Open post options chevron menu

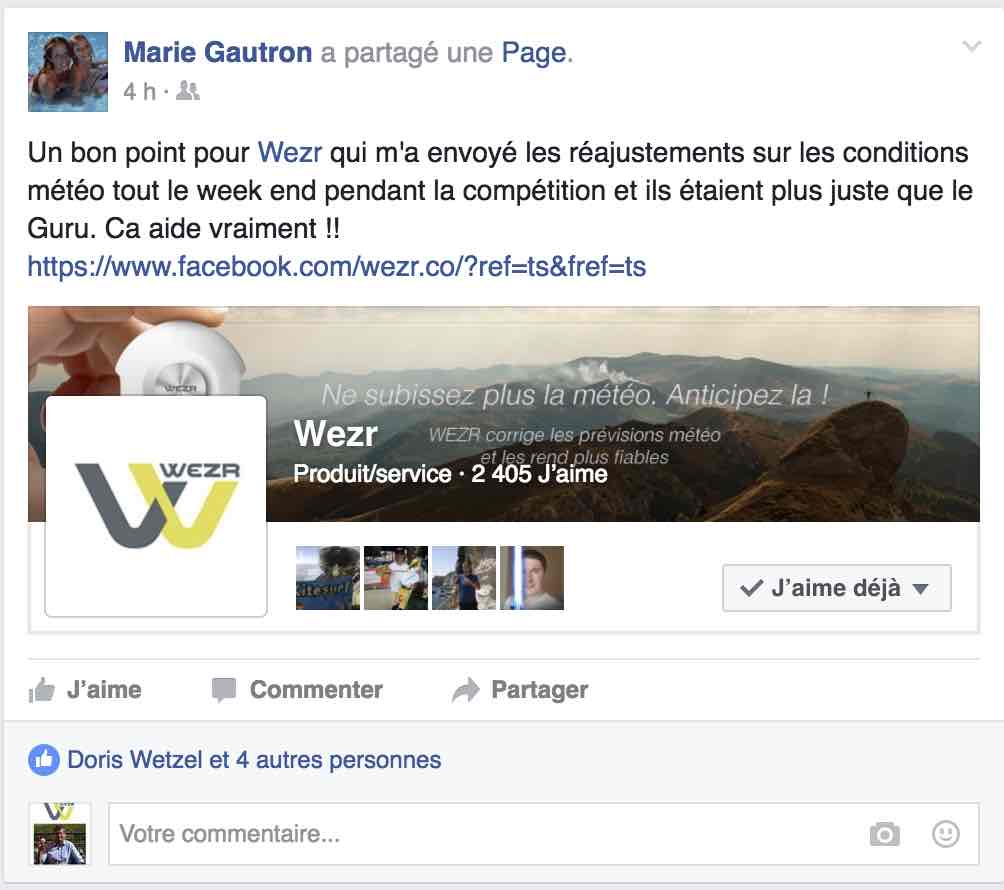[971, 46]
